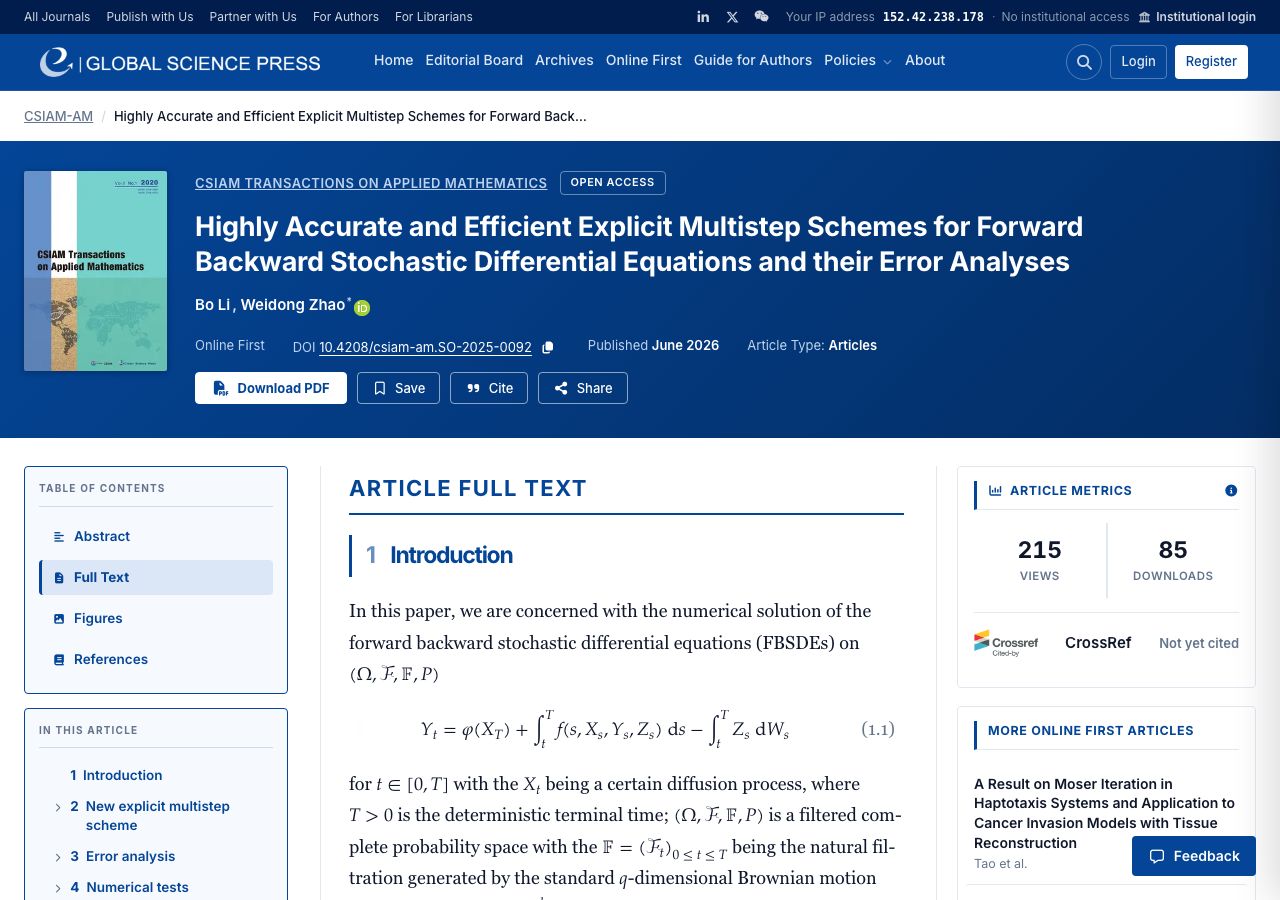Click Published June 2026 text
Image resolution: width=1280 pixels, height=900 pixels.
point(653,346)
